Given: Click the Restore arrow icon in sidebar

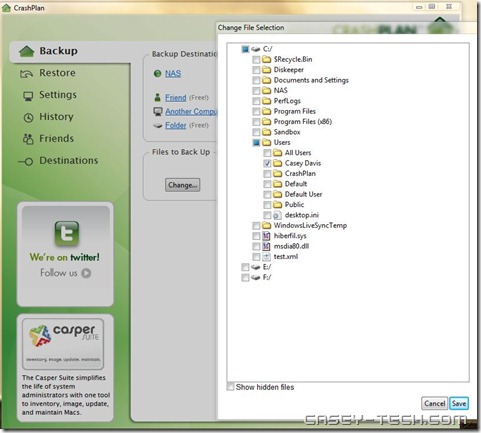Looking at the screenshot, I should click(26, 74).
